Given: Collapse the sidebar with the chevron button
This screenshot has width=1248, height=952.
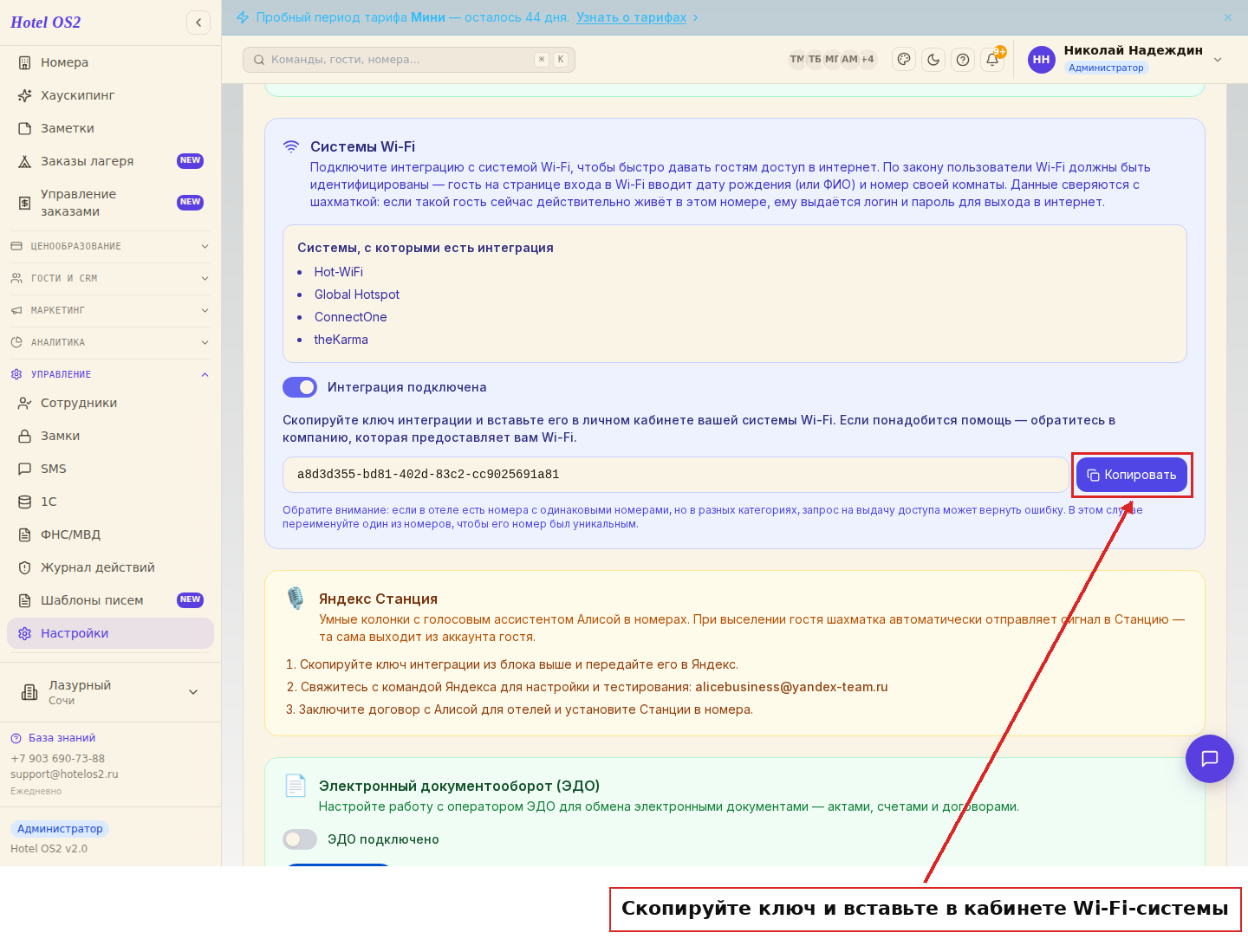Looking at the screenshot, I should point(198,23).
